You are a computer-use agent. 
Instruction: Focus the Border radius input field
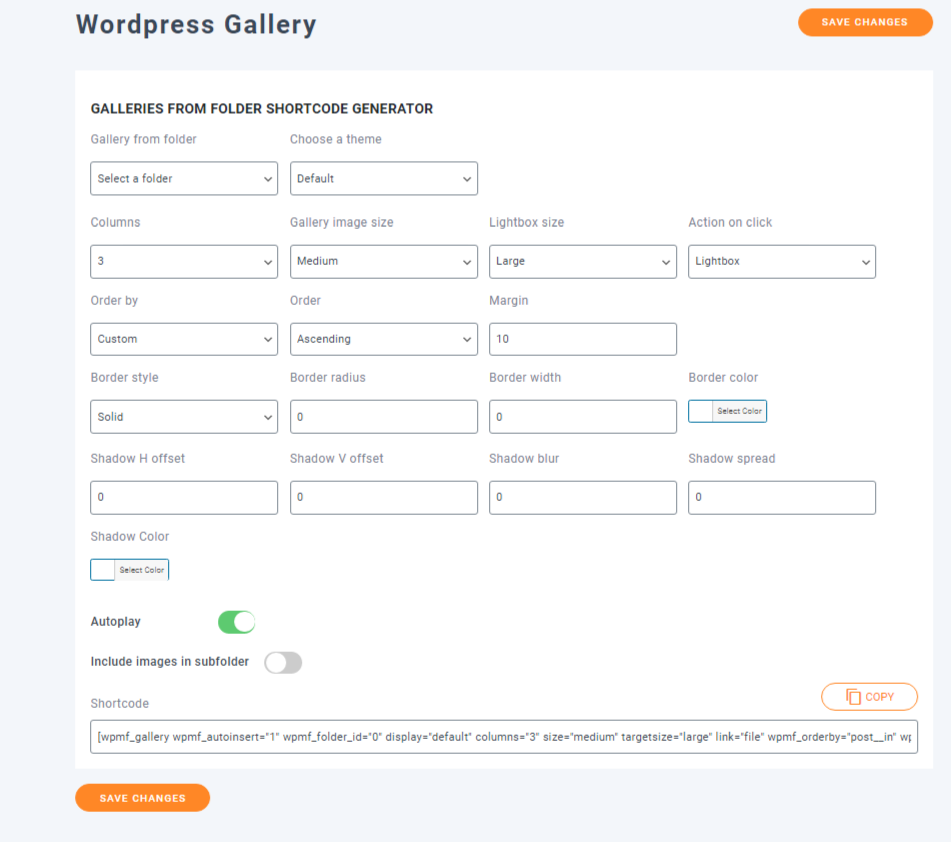coord(383,417)
